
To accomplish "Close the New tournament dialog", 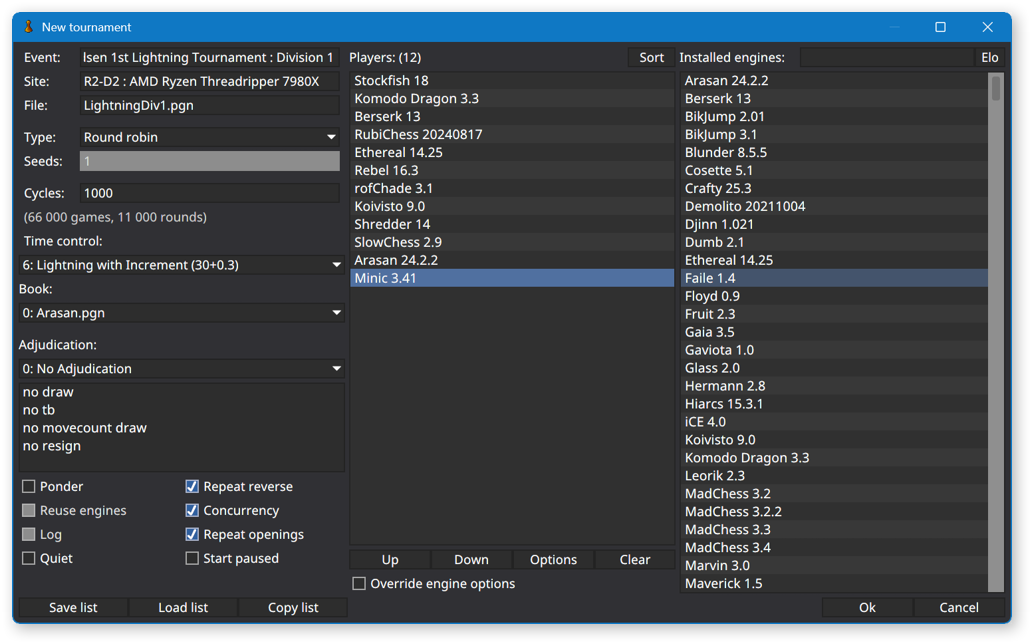I will point(987,27).
